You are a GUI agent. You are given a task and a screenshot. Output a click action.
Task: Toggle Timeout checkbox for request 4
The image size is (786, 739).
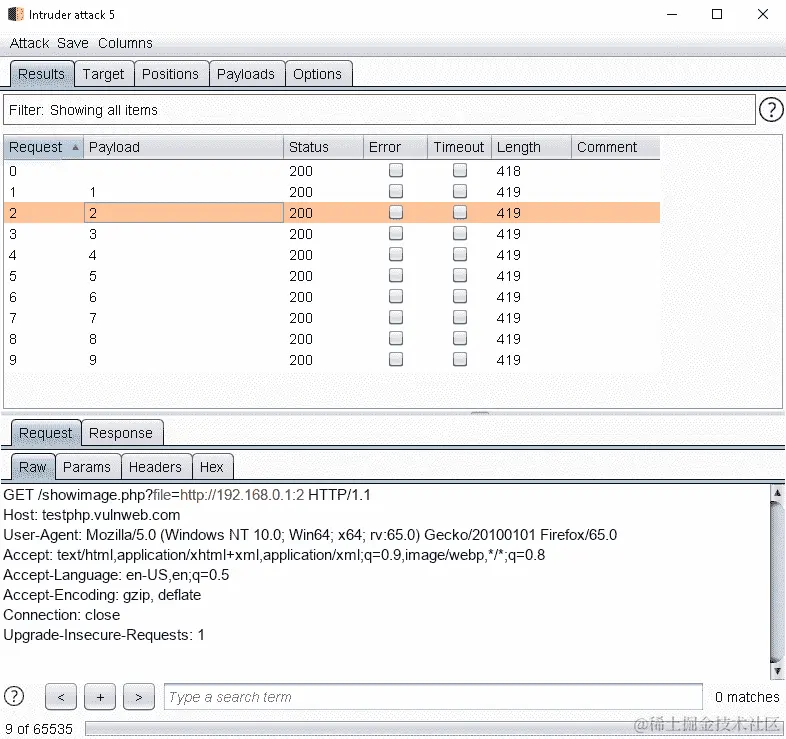460,255
